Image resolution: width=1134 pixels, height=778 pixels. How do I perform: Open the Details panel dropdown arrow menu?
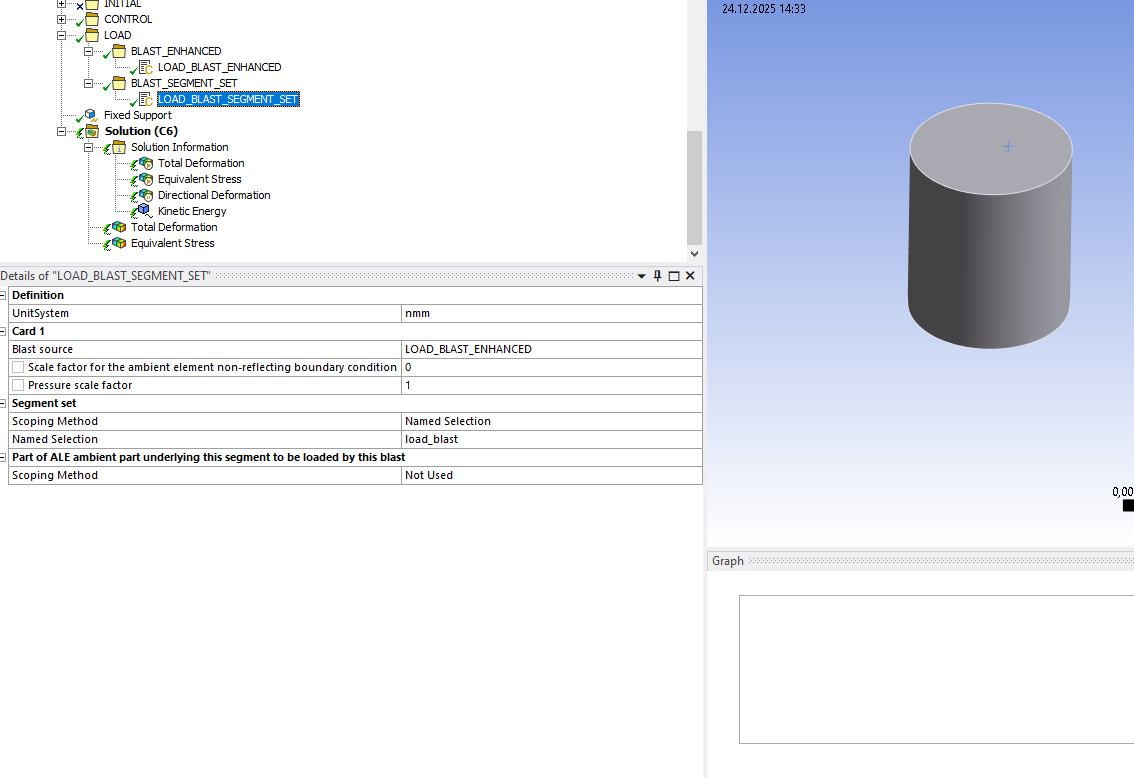point(641,276)
